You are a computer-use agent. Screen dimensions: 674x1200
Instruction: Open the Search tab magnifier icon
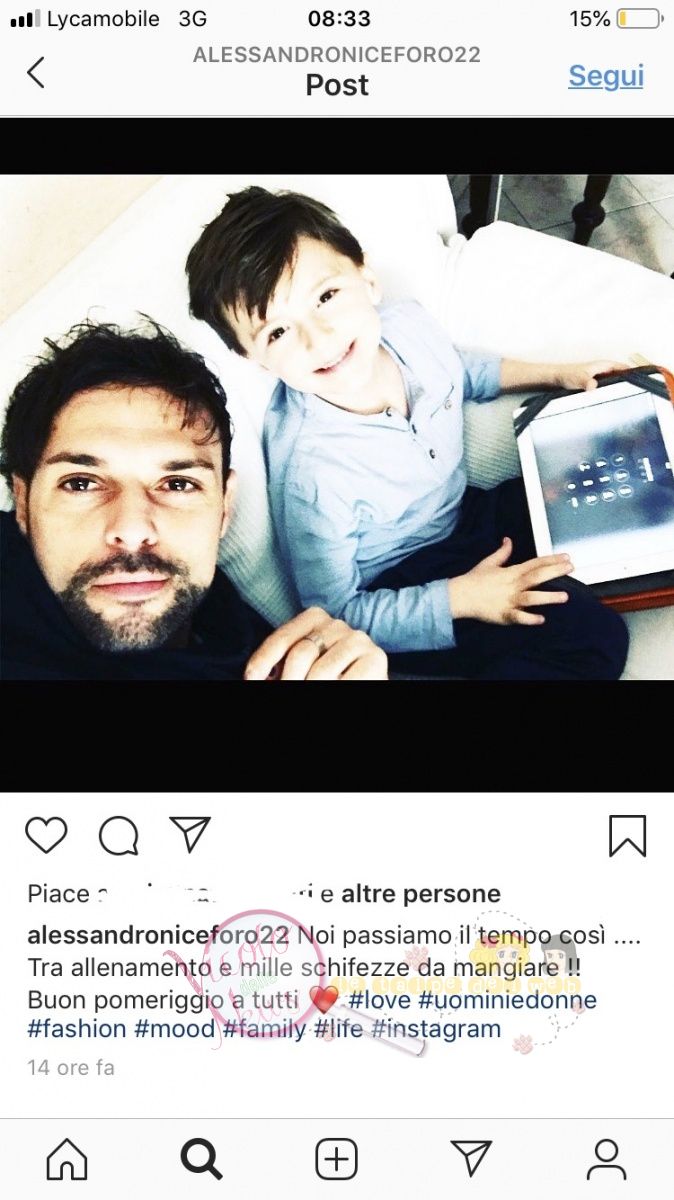click(201, 1159)
